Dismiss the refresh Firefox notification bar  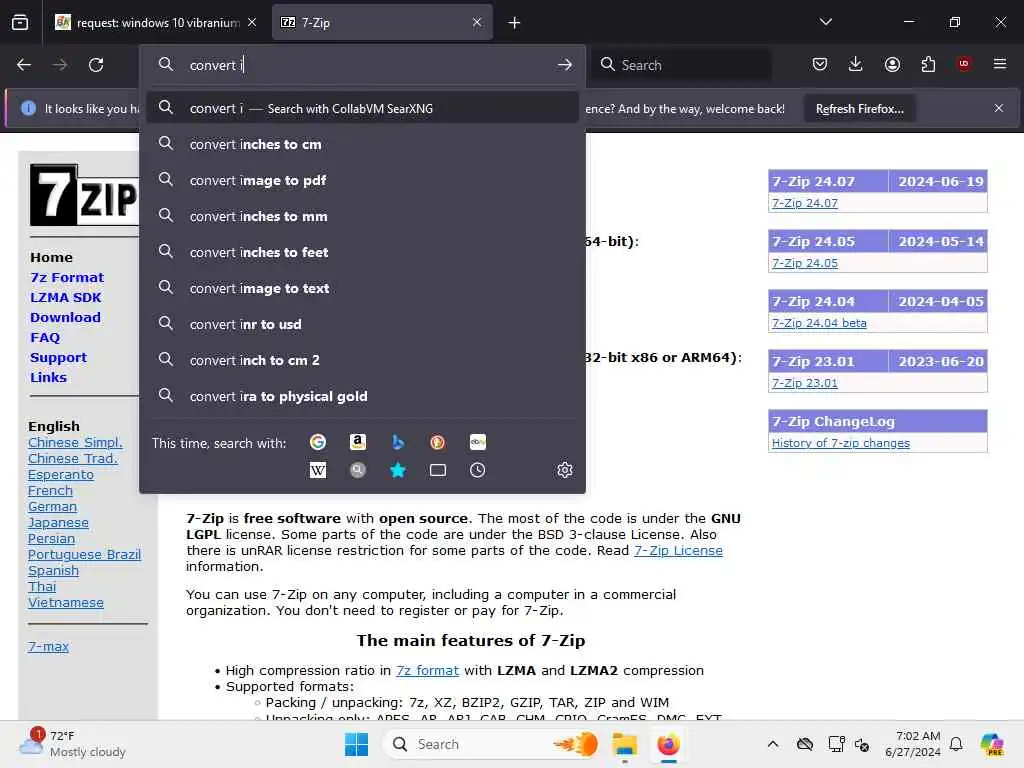pyautogui.click(x=999, y=108)
